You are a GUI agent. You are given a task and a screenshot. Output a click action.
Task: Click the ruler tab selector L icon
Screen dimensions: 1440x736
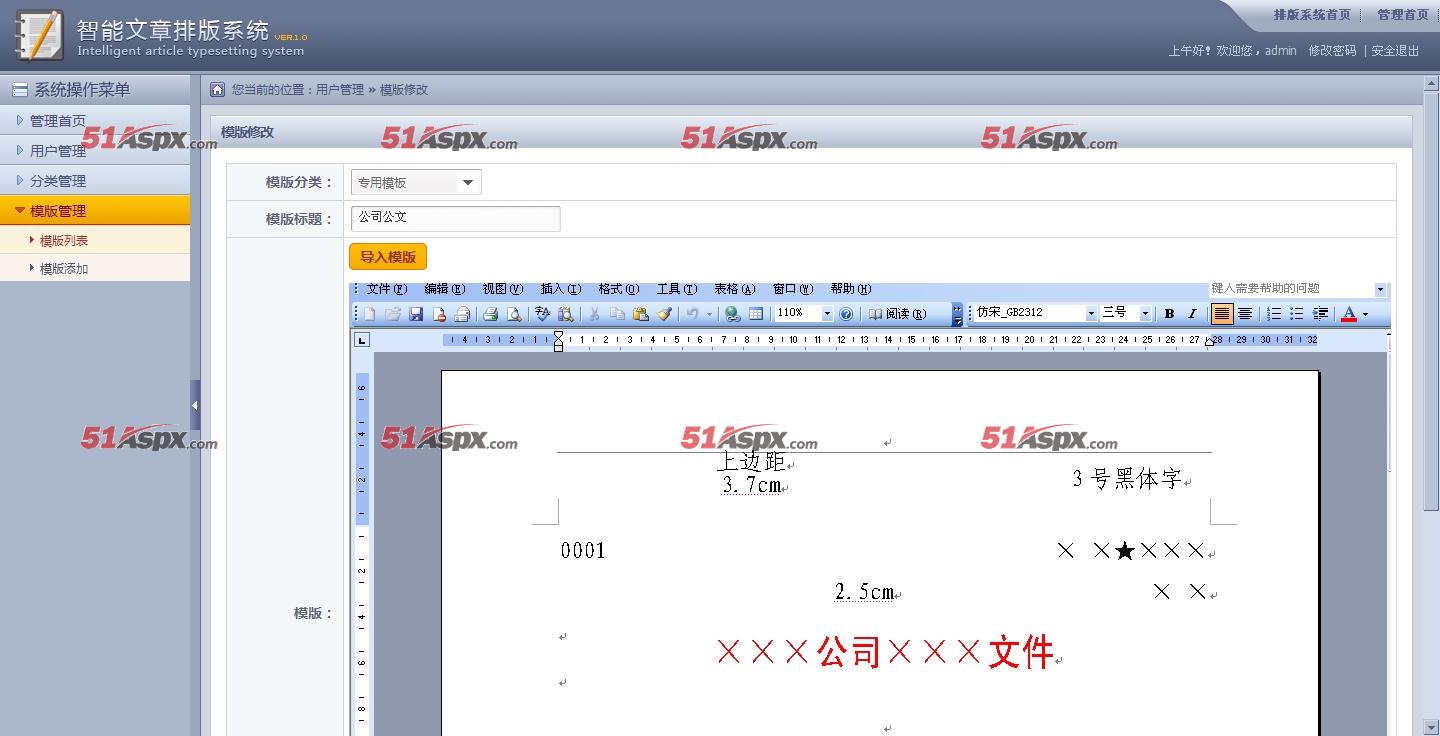click(362, 340)
